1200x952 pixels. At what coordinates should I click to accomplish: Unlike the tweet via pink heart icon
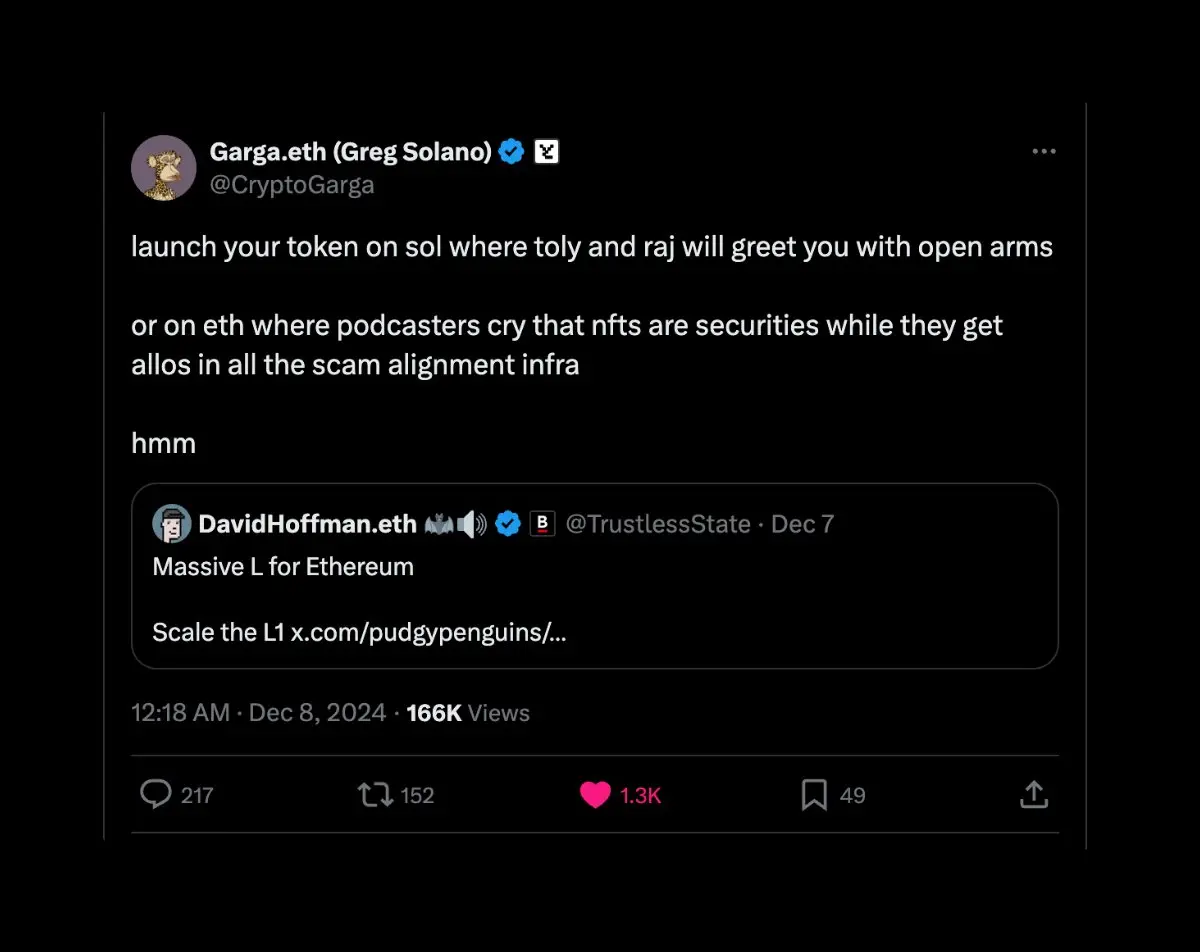pyautogui.click(x=595, y=795)
